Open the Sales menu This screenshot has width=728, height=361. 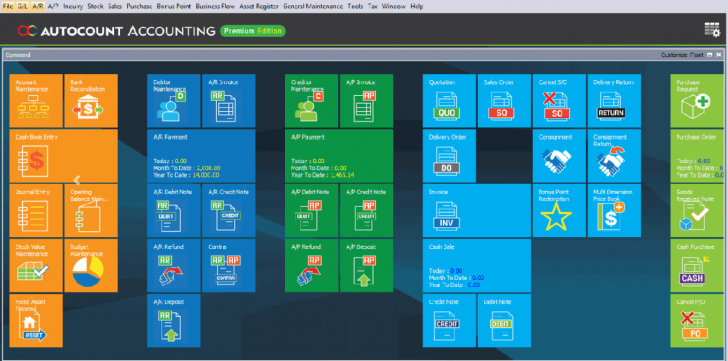coord(115,6)
